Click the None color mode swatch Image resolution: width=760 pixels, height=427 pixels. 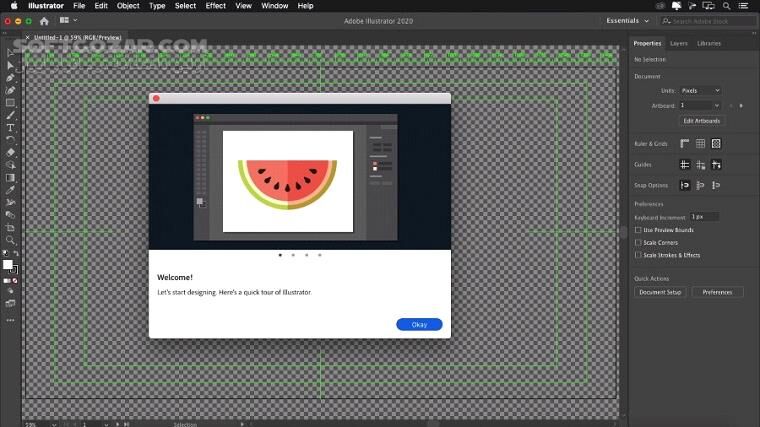[16, 281]
